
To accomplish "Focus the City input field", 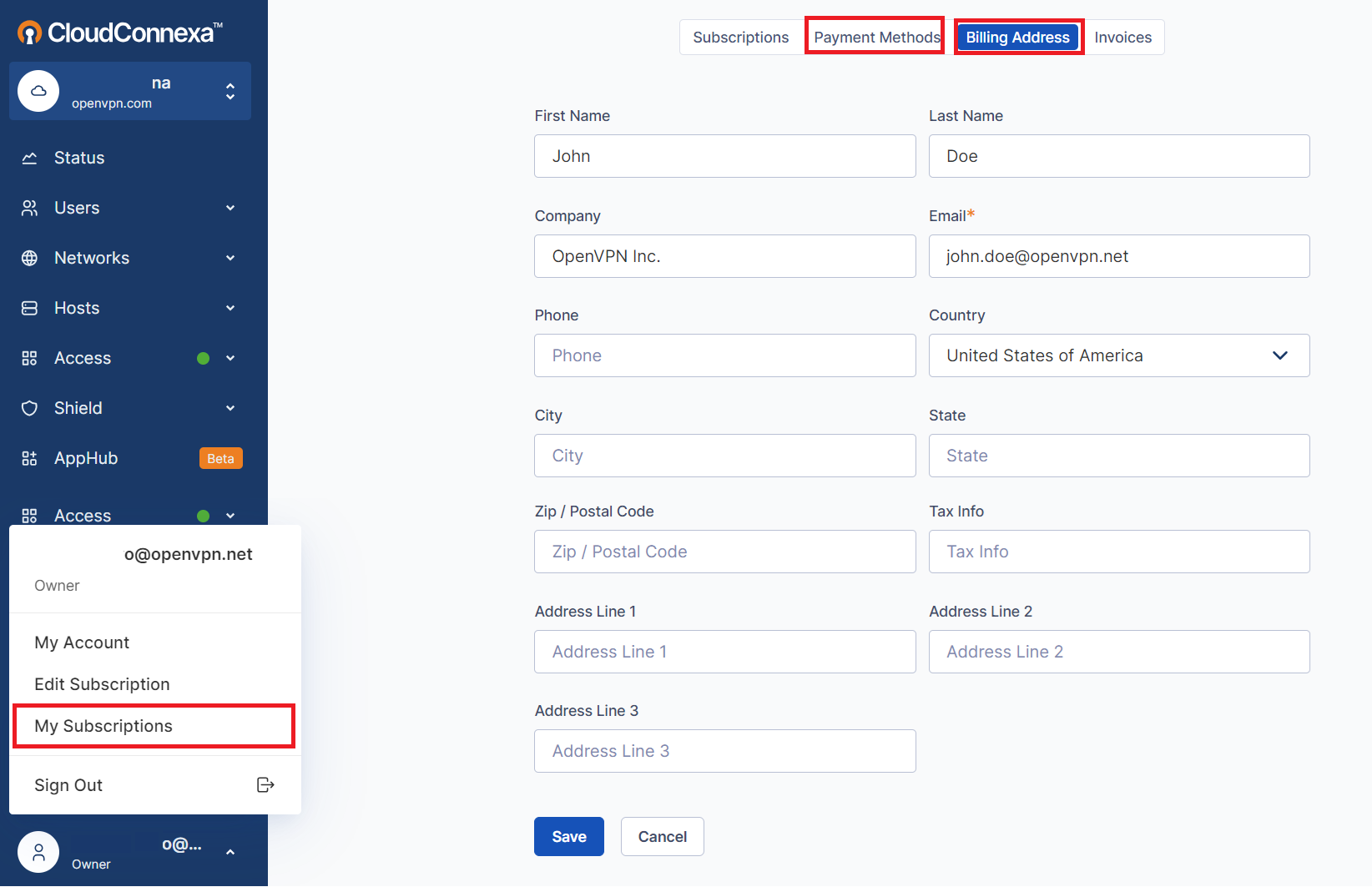I will point(725,456).
